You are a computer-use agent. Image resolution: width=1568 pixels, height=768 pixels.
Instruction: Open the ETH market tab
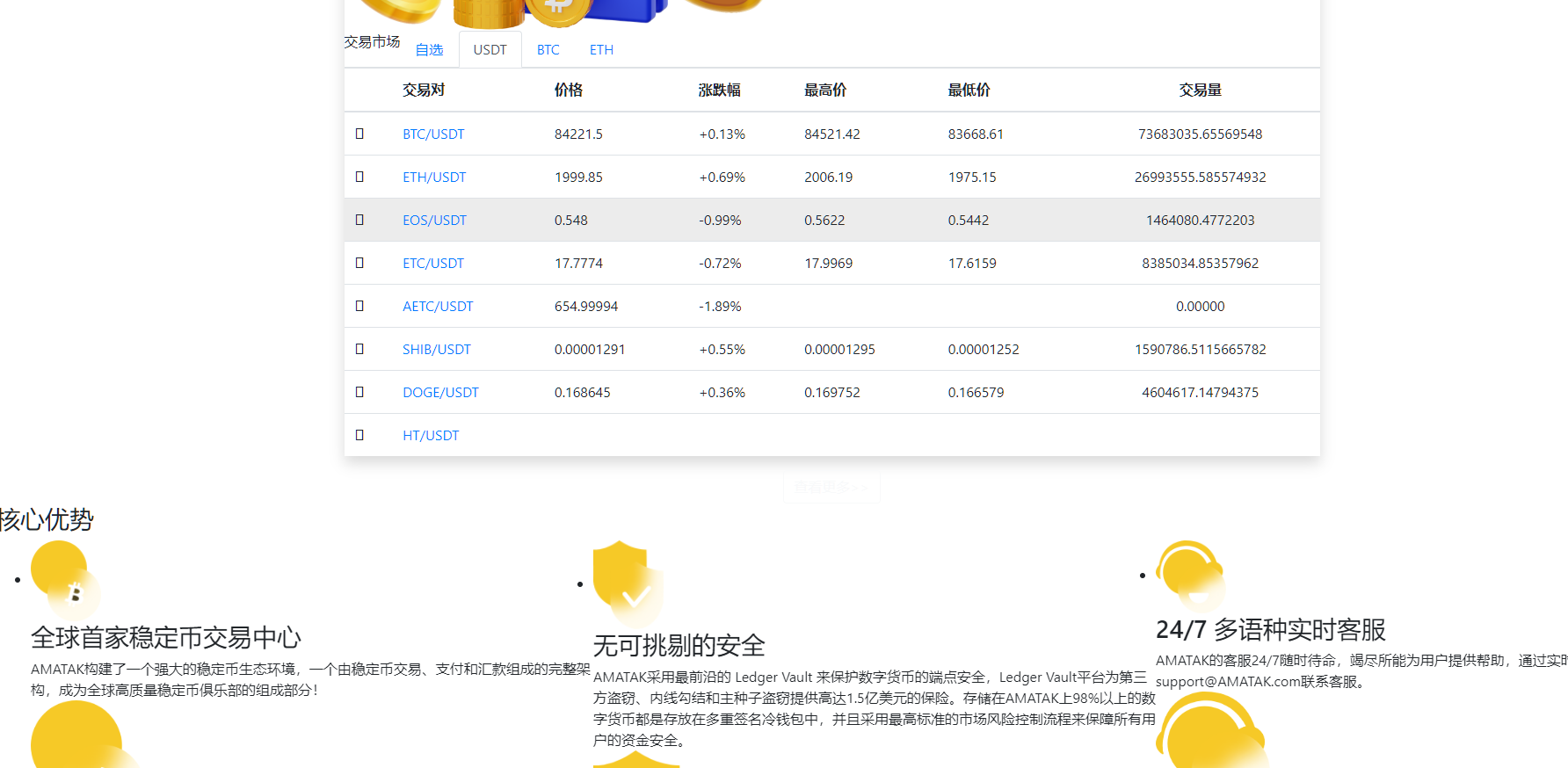pos(601,50)
